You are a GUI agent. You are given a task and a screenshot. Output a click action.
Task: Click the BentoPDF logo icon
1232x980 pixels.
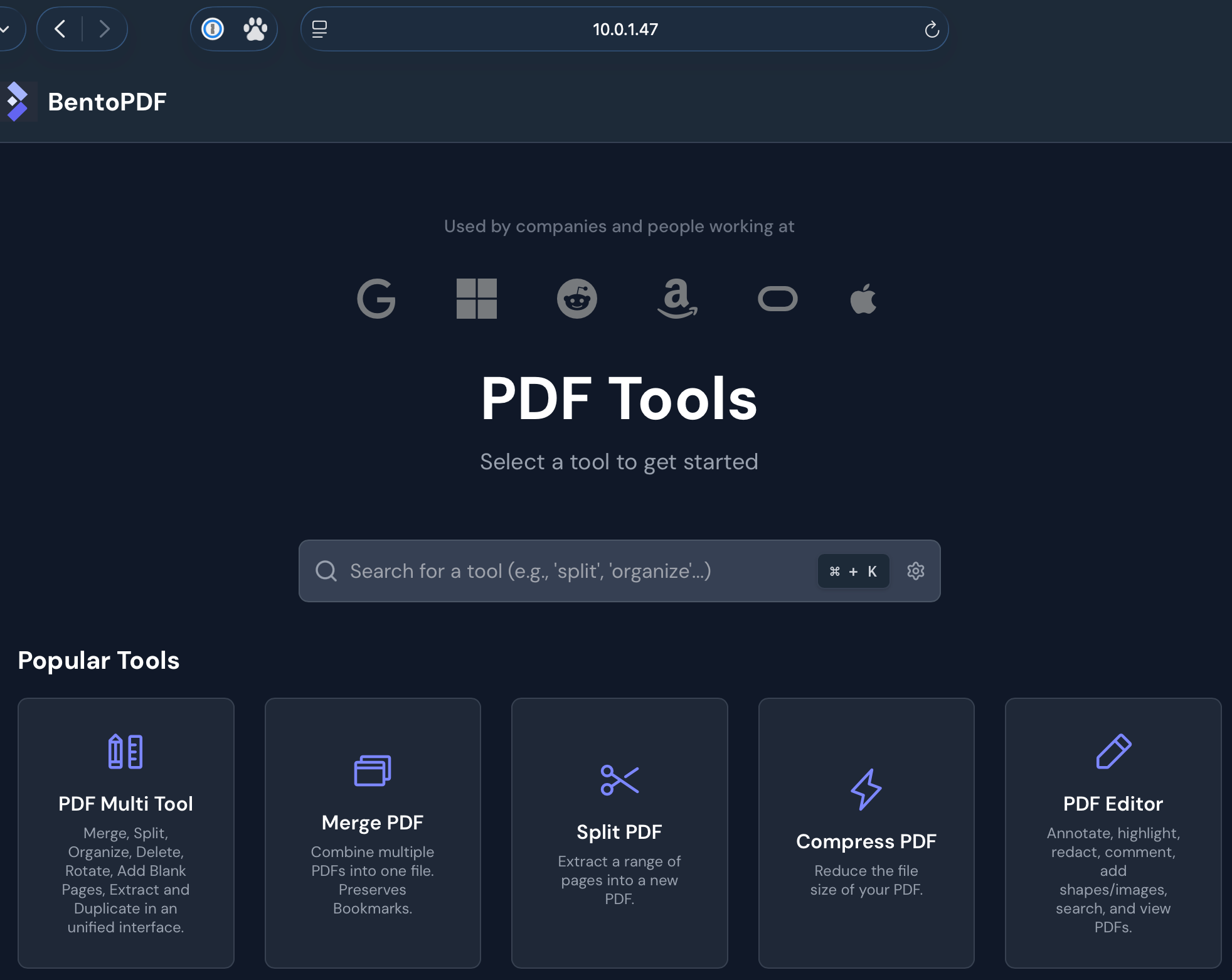pyautogui.click(x=18, y=102)
